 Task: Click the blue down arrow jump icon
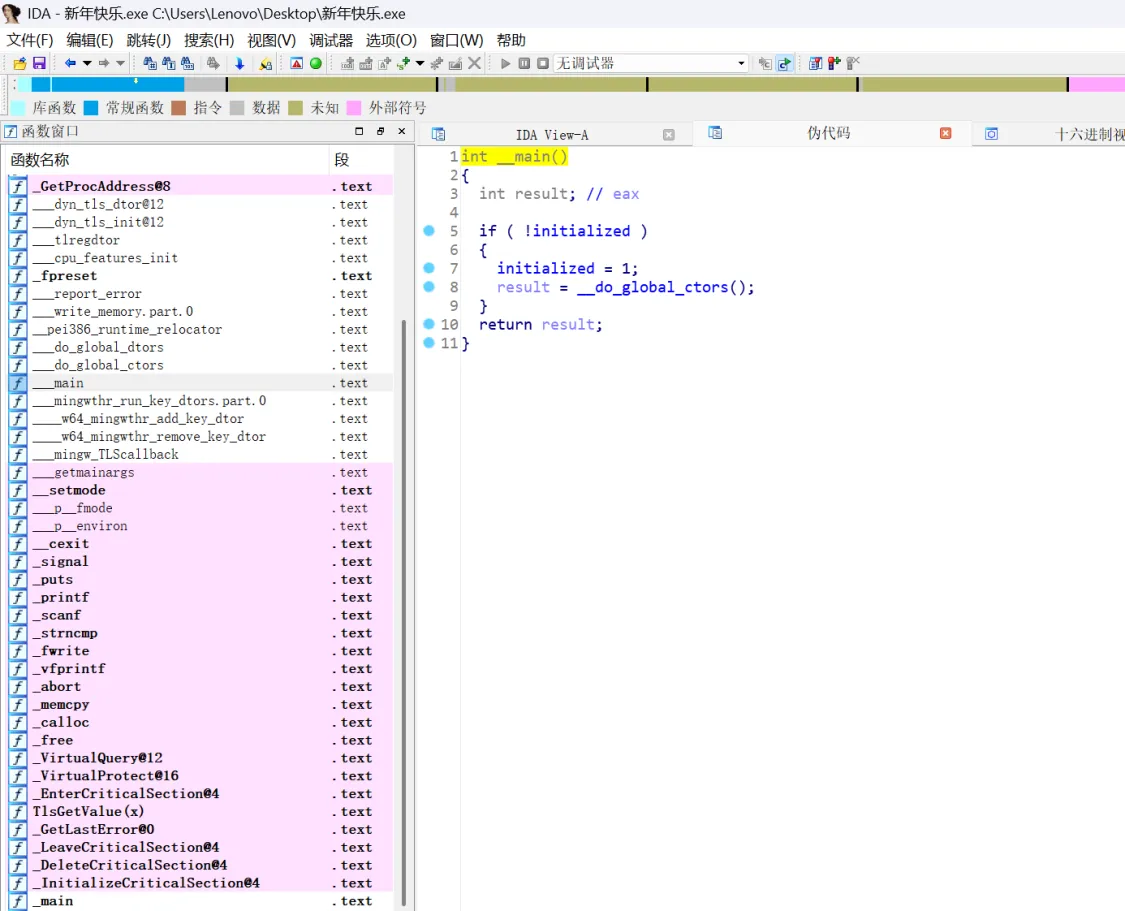click(240, 64)
